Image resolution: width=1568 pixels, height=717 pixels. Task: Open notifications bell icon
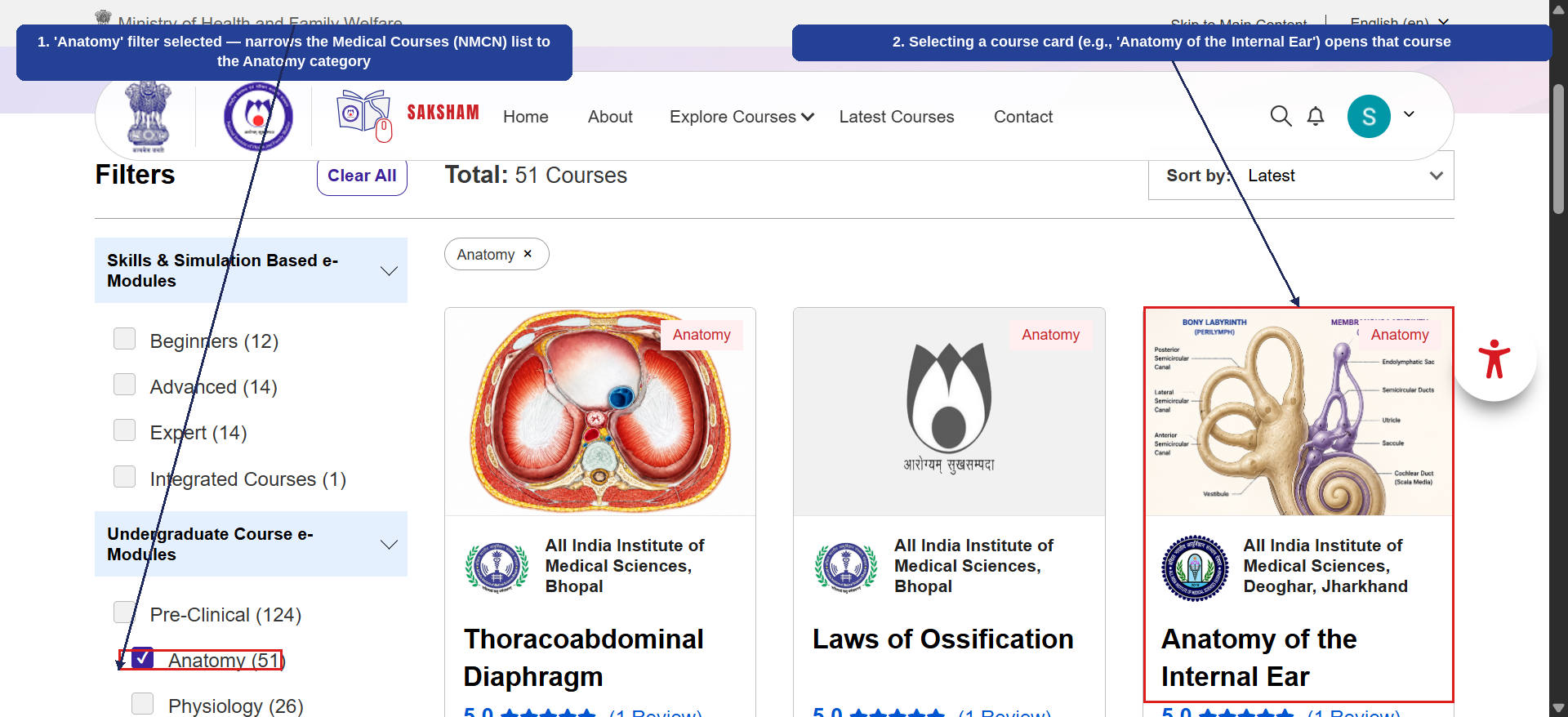[x=1316, y=117]
